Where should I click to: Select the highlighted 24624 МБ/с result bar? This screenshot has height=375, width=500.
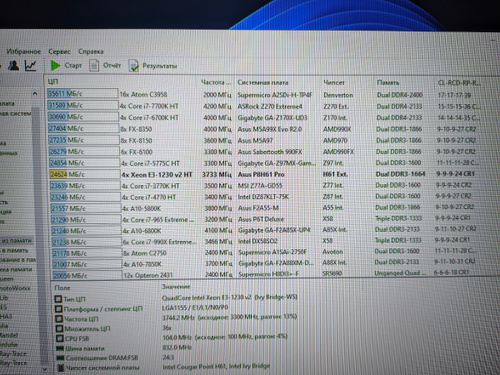pyautogui.click(x=85, y=174)
